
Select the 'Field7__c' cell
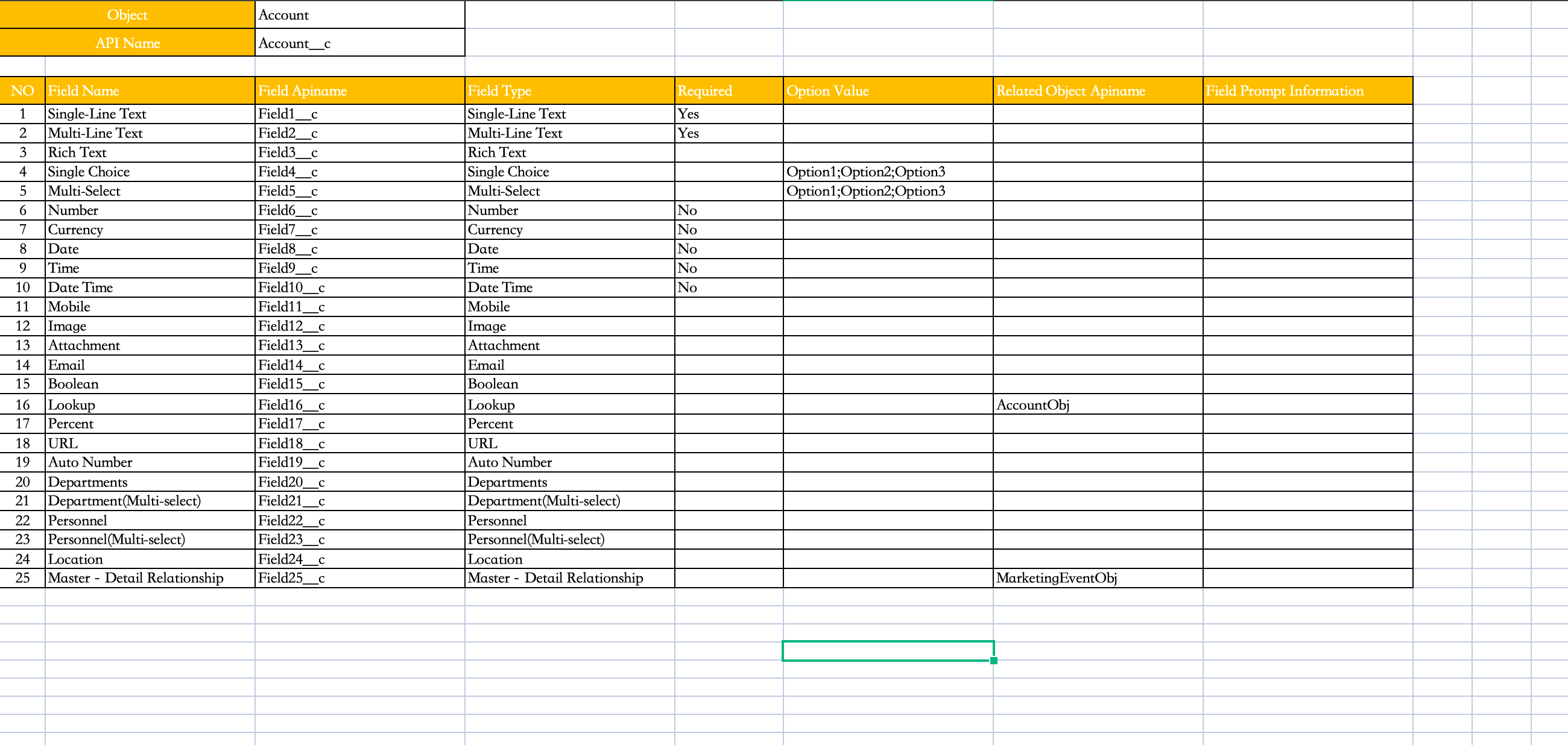click(360, 230)
